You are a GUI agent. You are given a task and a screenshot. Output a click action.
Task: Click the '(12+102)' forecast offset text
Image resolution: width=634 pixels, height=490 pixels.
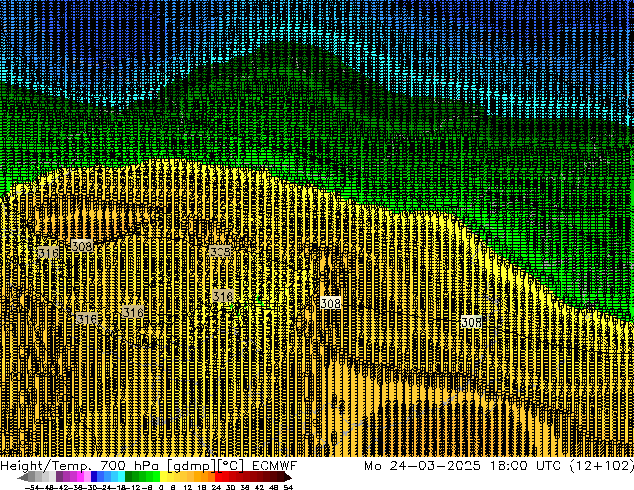[602, 466]
